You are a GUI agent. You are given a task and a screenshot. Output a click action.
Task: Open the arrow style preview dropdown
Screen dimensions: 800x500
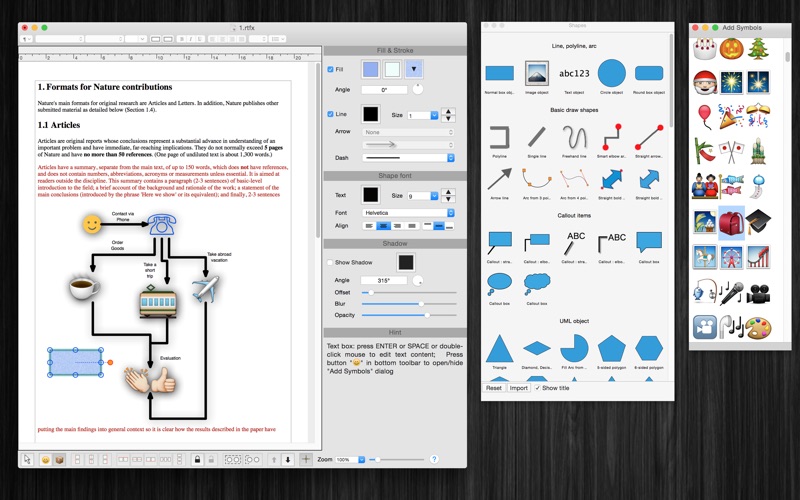tap(408, 144)
